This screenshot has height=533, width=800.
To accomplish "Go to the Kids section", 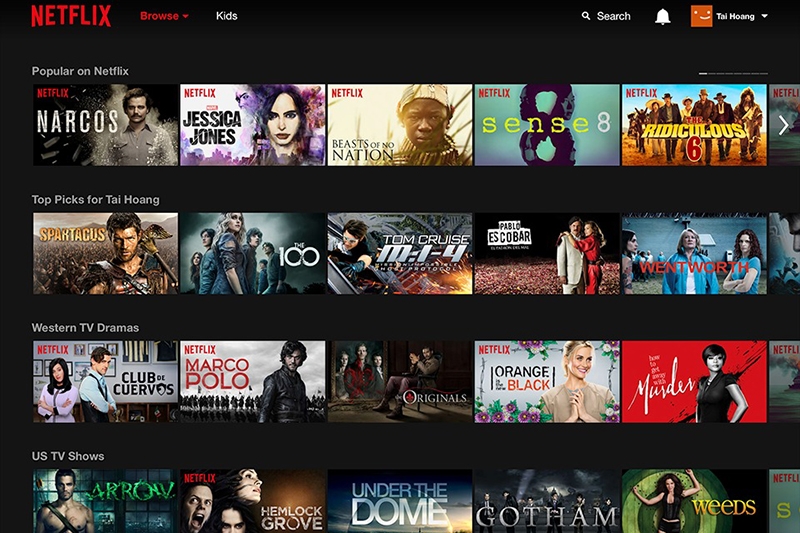I will pyautogui.click(x=227, y=16).
